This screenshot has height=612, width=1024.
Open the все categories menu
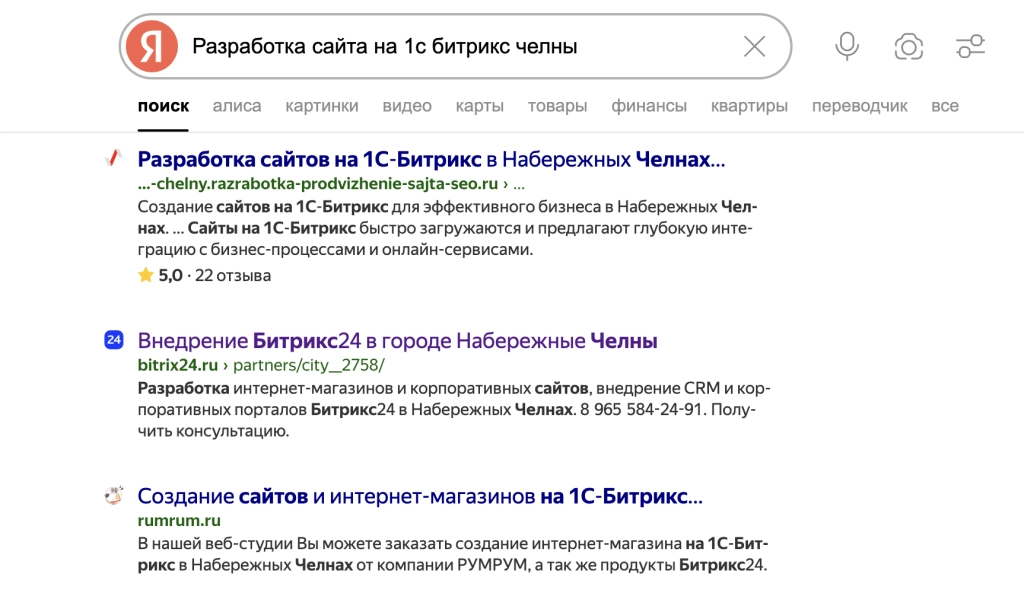(x=945, y=105)
